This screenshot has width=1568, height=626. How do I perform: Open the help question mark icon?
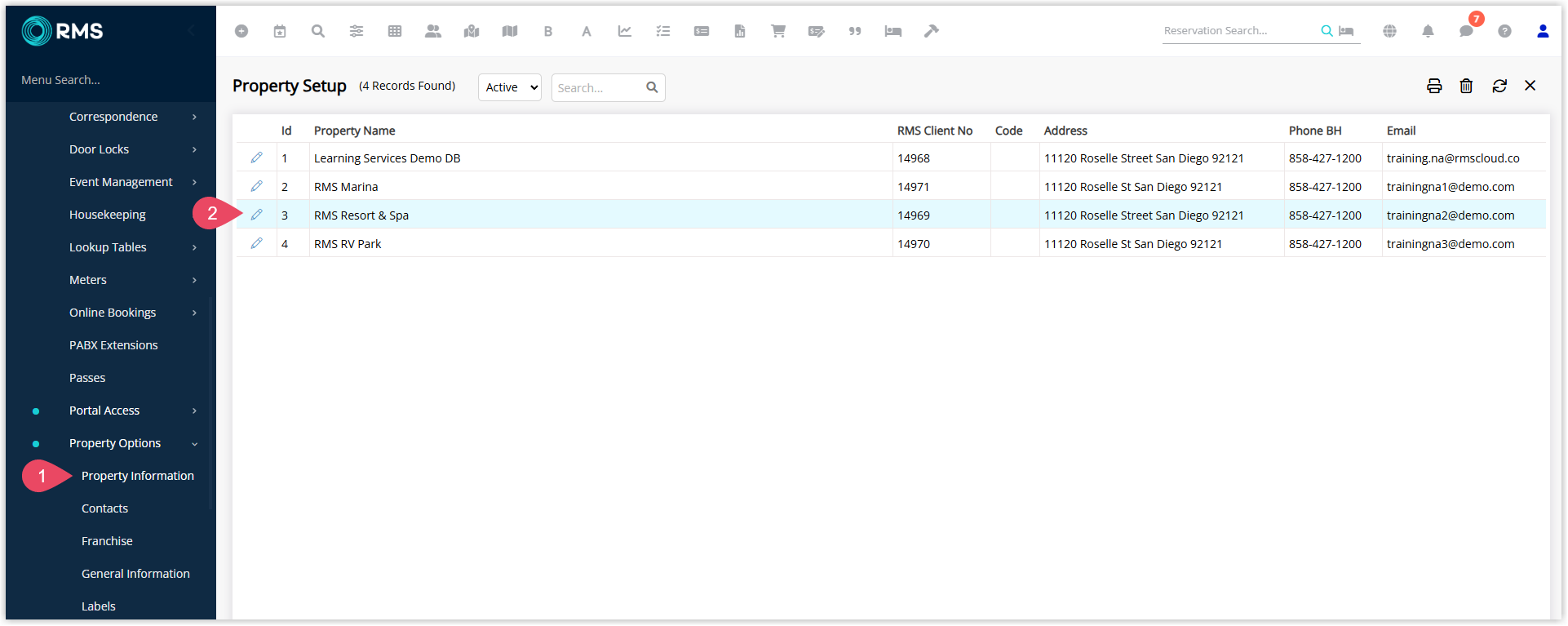pos(1504,31)
